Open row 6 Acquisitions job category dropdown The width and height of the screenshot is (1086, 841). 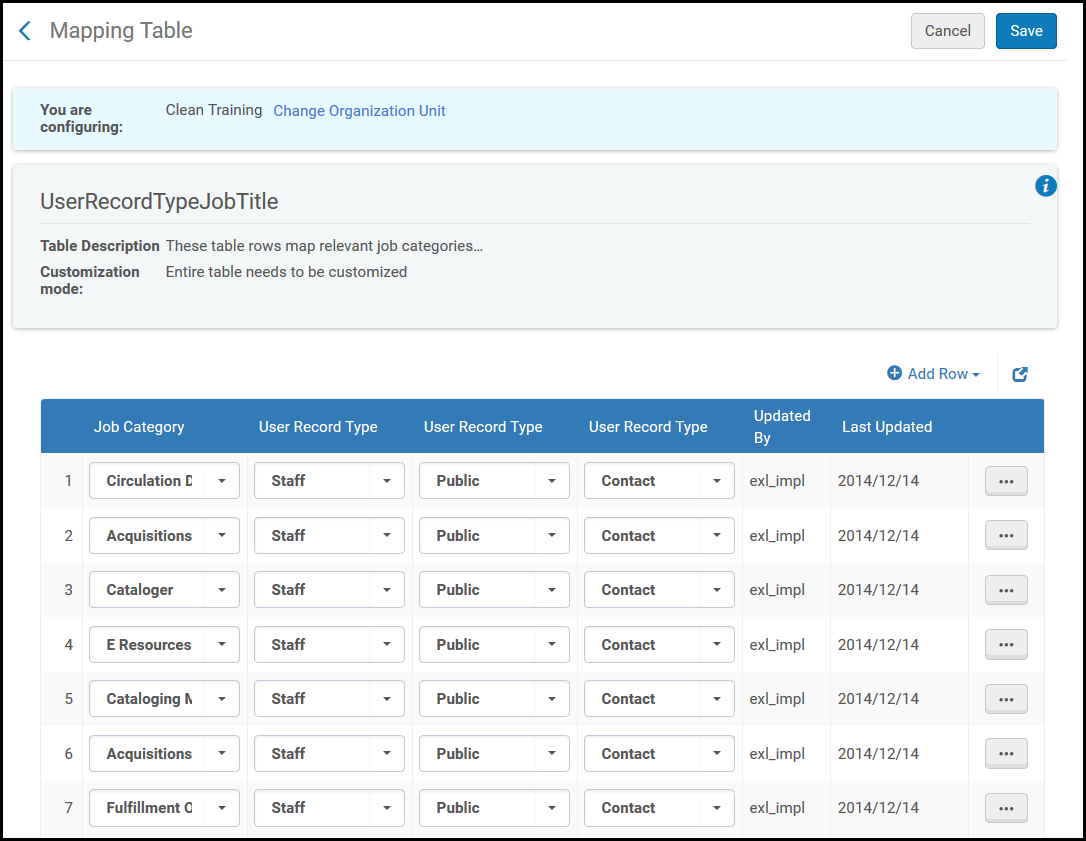[x=164, y=753]
